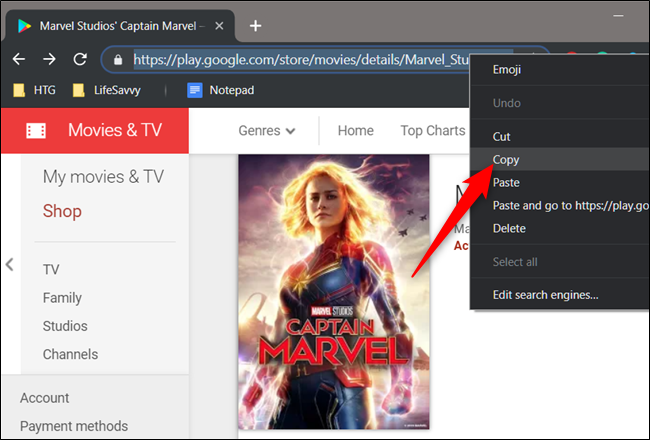The width and height of the screenshot is (650, 440).
Task: Reload the page with refresh icon
Action: (80, 59)
